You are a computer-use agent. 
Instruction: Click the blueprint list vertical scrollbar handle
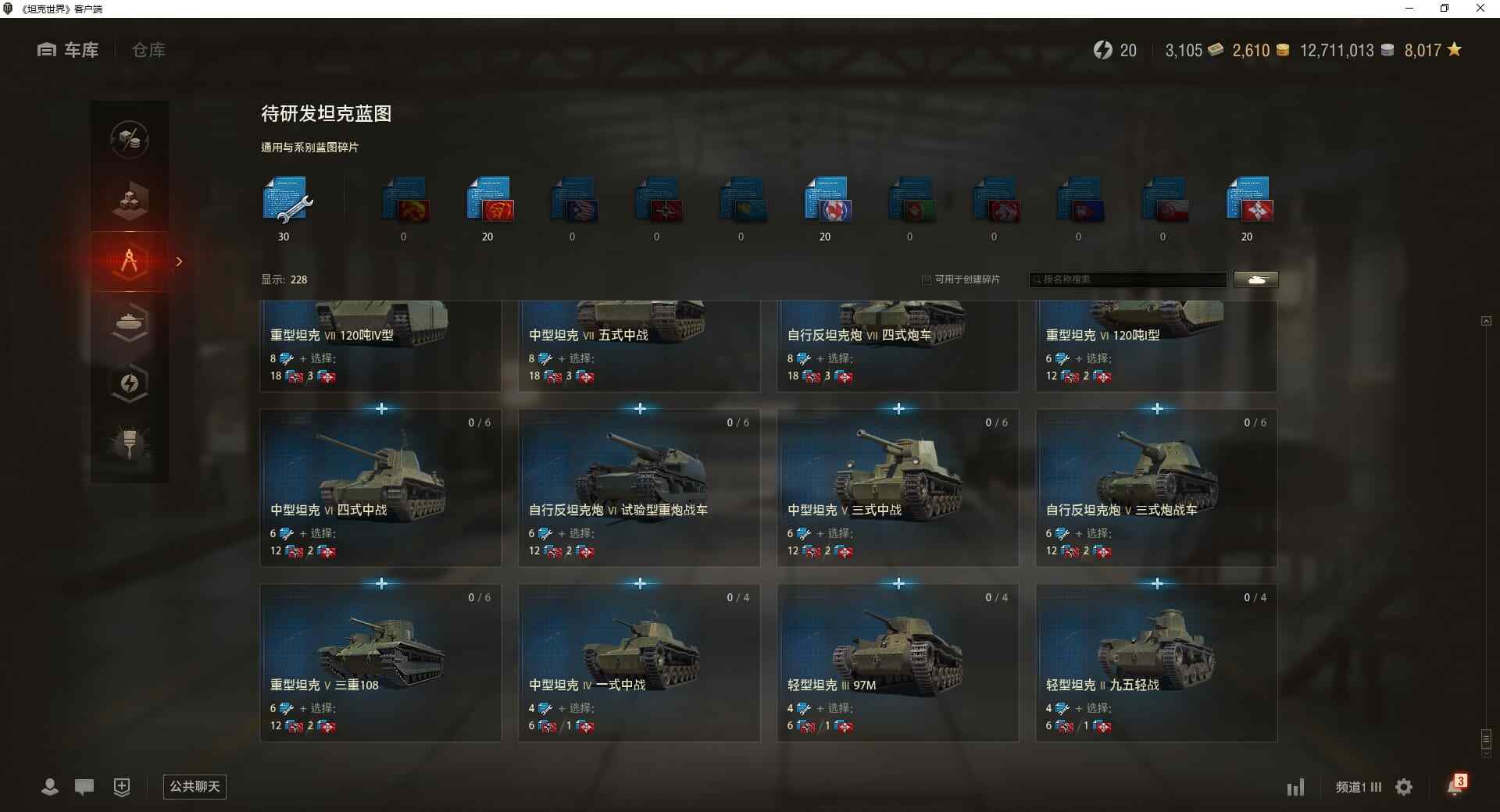(x=1486, y=739)
